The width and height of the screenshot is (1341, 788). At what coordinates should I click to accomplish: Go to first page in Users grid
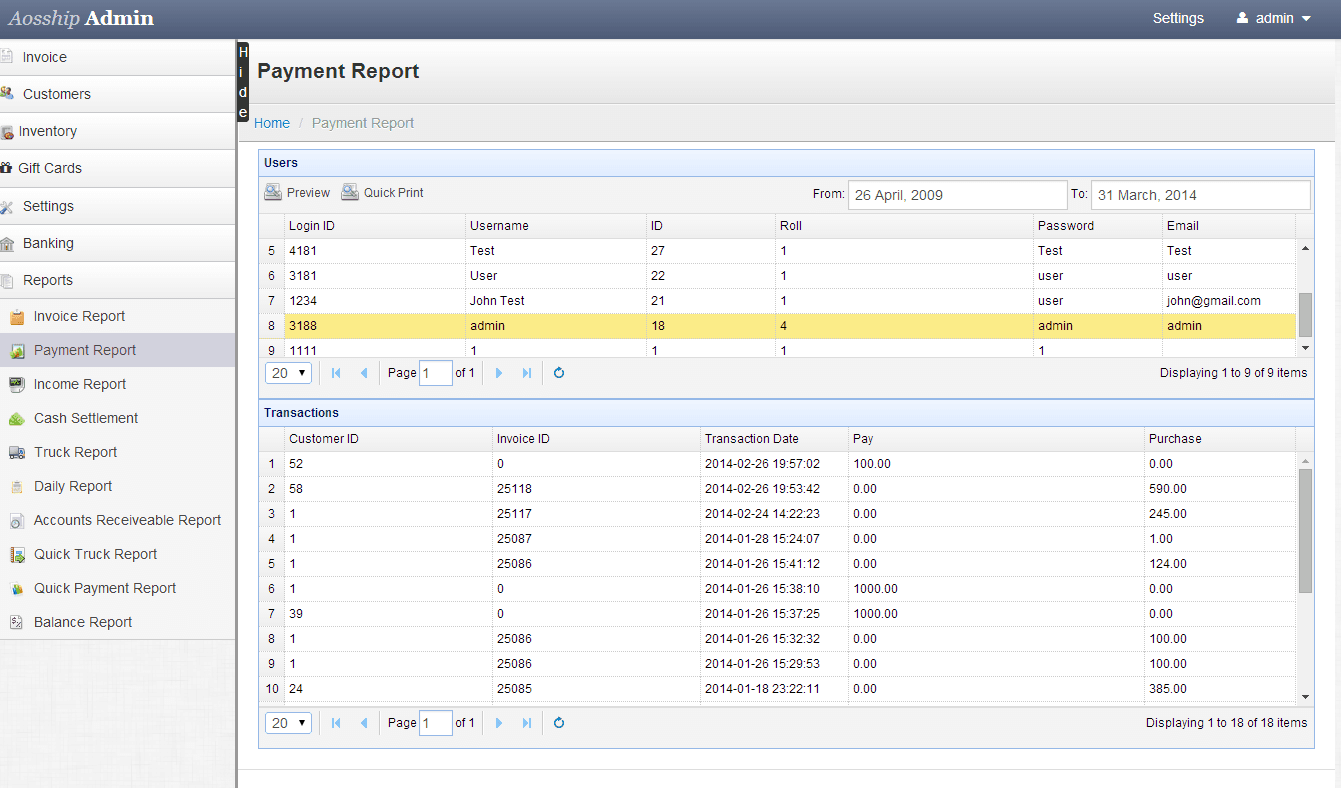[336, 373]
